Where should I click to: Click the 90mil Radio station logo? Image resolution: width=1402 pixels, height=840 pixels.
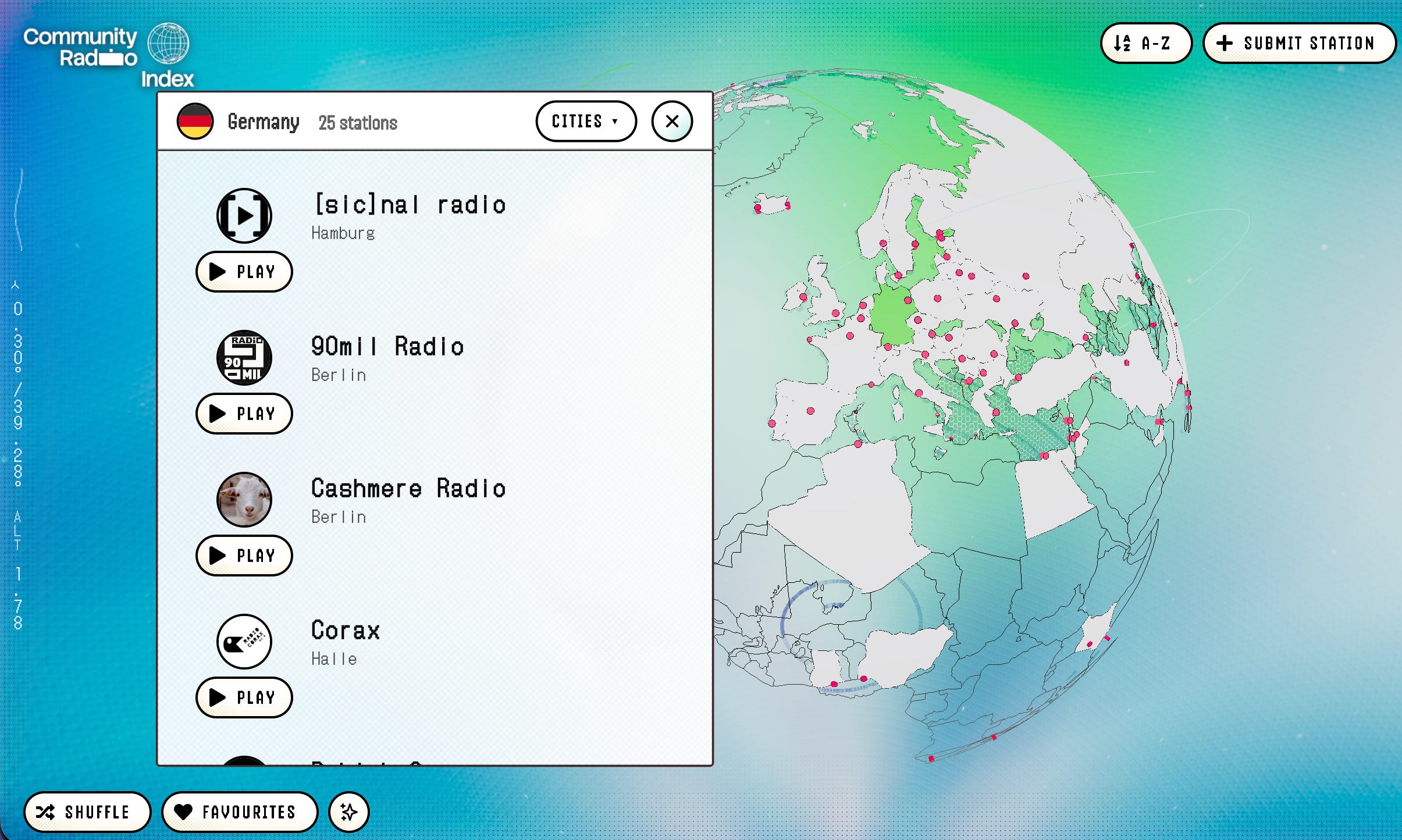tap(244, 358)
